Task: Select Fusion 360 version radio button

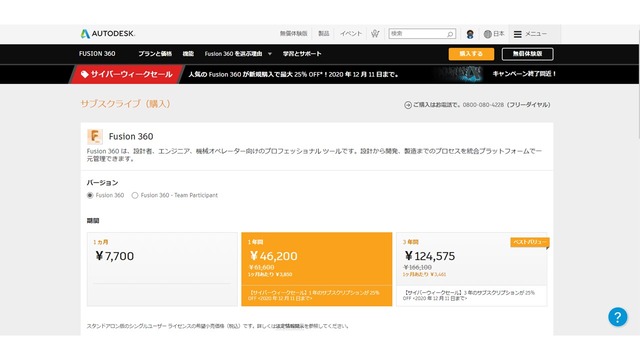Action: (90, 196)
